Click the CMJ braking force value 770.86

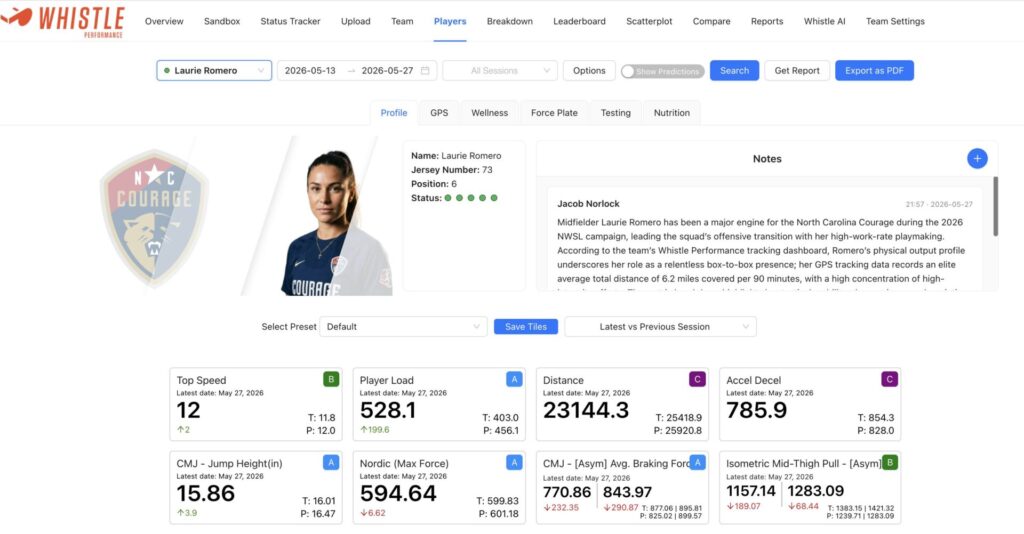[x=567, y=492]
